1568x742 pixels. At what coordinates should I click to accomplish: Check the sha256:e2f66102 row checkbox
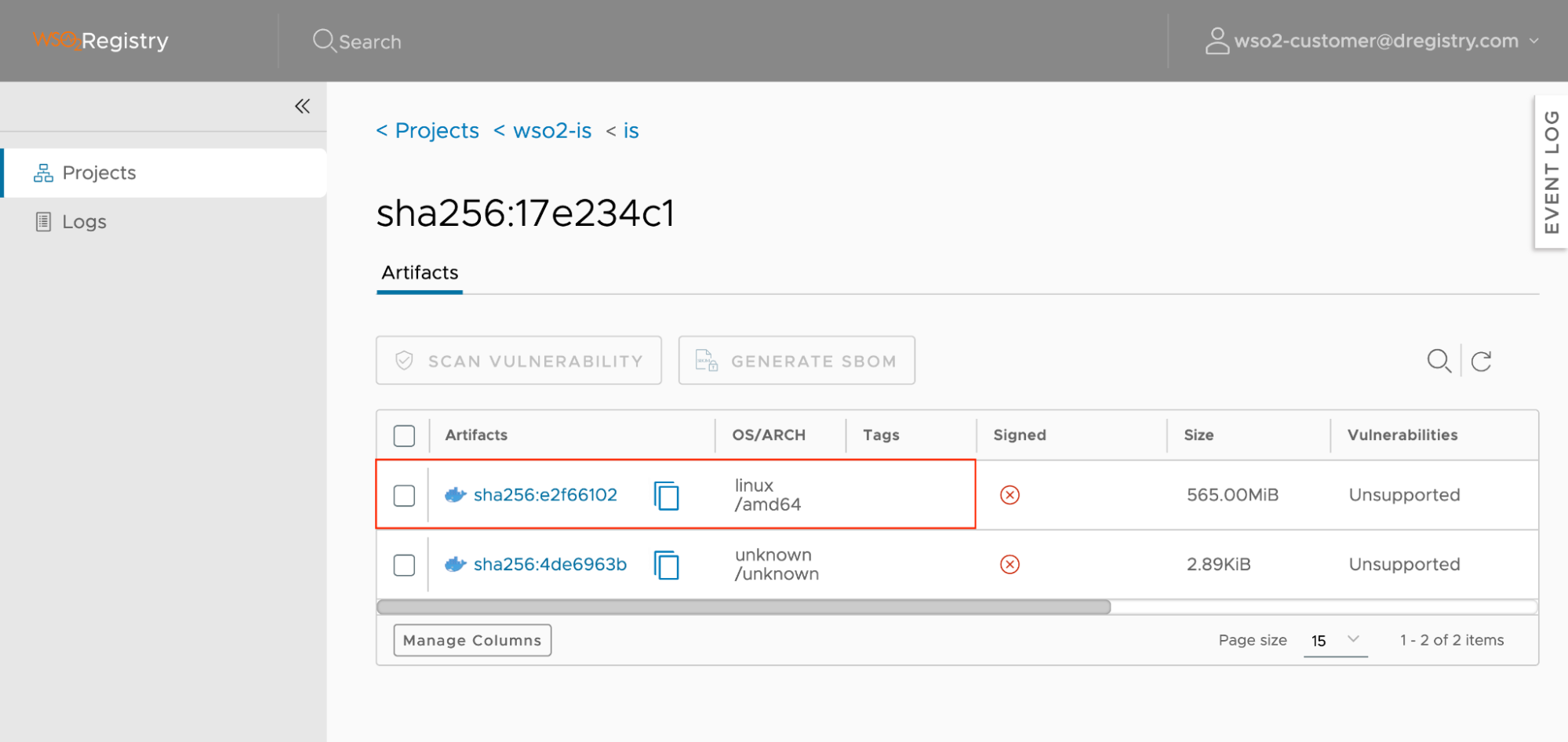pos(404,496)
